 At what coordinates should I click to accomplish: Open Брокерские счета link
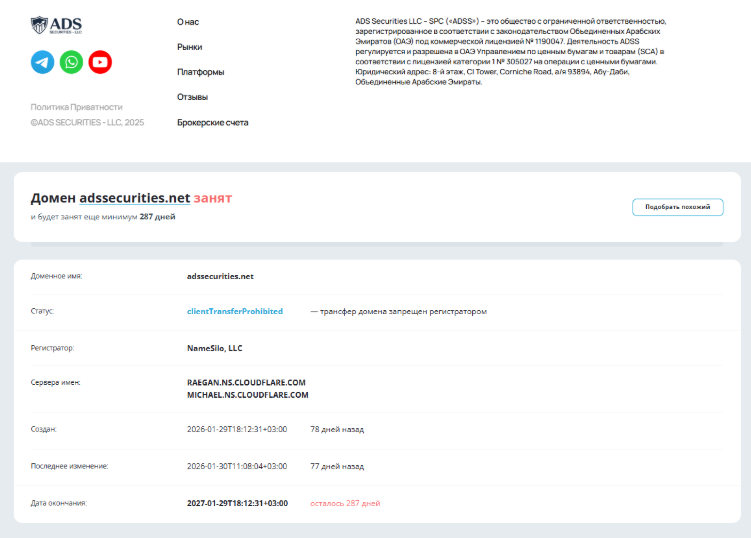pos(213,123)
